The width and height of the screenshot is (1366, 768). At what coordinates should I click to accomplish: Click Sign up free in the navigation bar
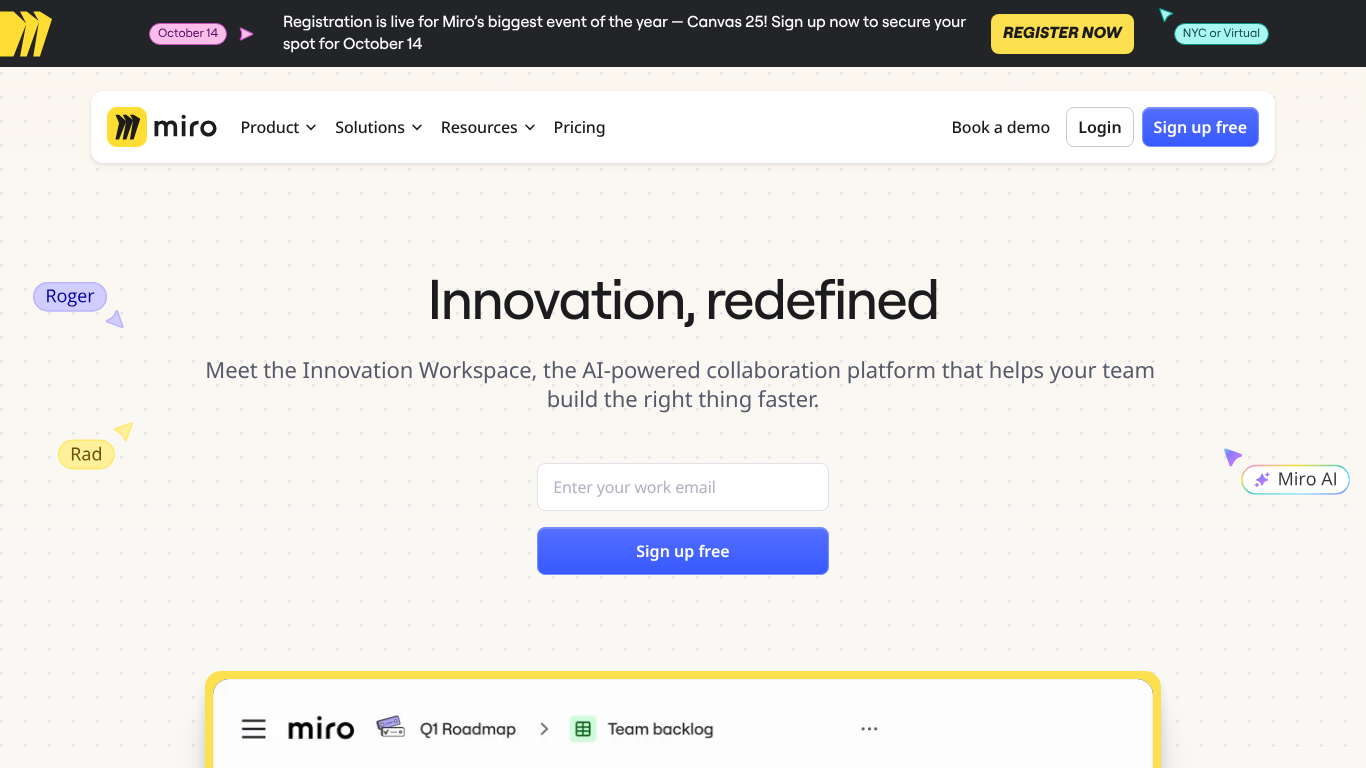click(1200, 127)
